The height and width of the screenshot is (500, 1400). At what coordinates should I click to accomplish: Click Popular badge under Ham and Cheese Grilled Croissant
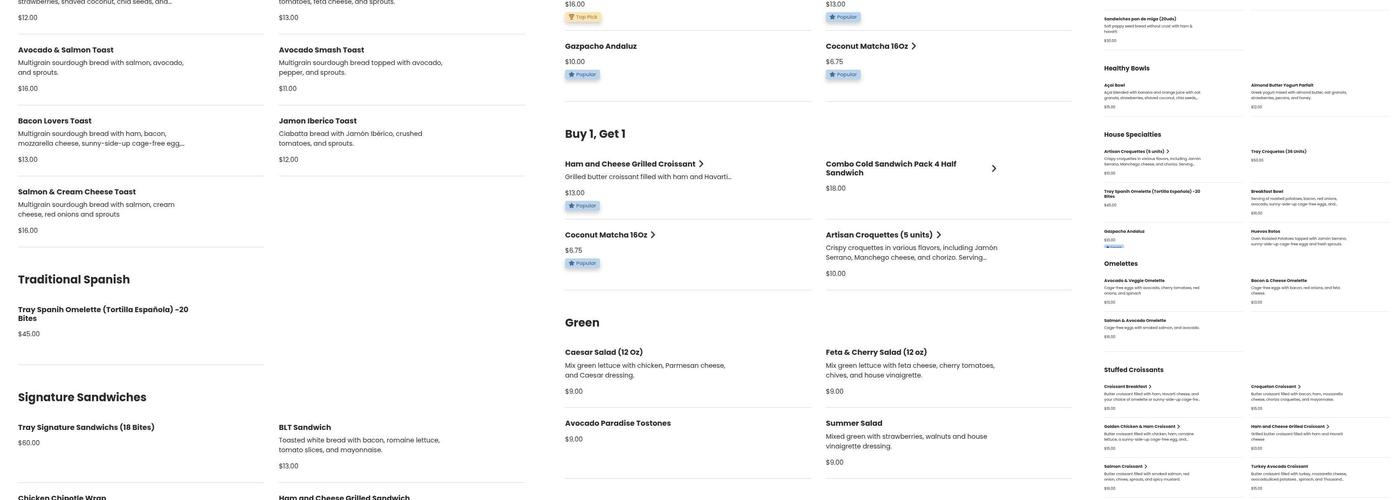[582, 206]
